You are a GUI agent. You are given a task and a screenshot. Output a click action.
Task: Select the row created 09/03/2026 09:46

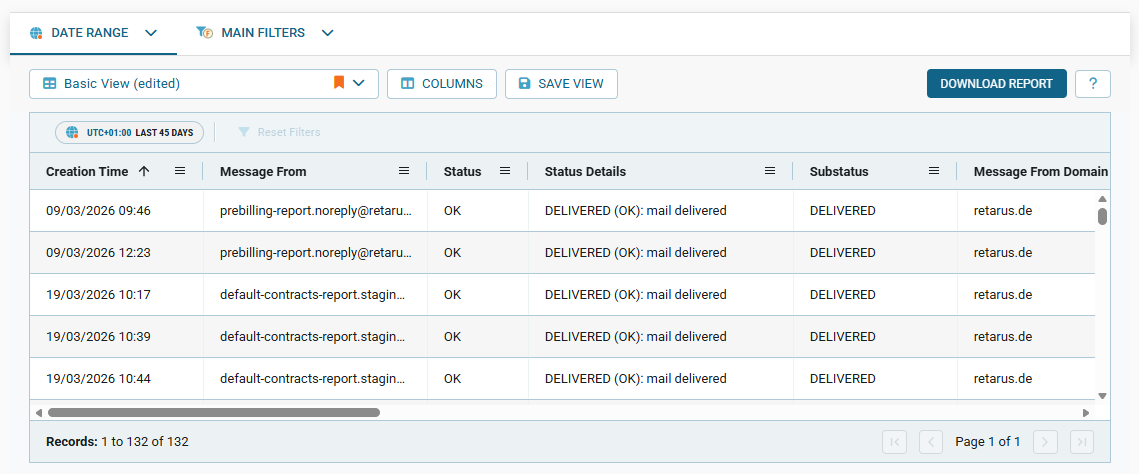pyautogui.click(x=562, y=211)
